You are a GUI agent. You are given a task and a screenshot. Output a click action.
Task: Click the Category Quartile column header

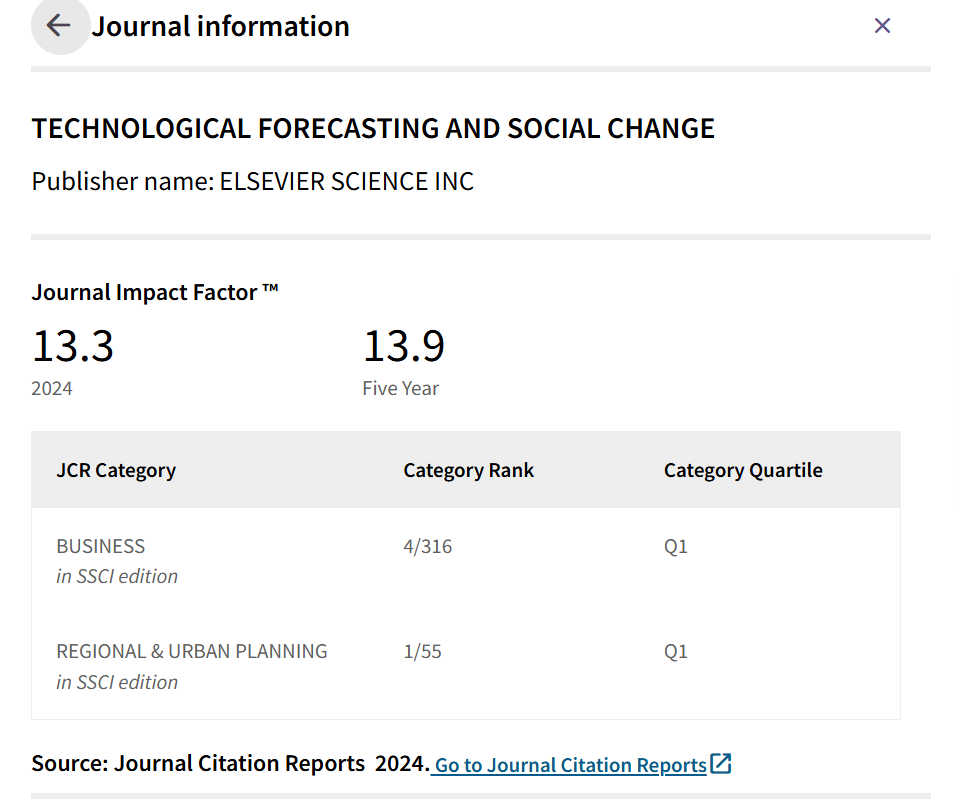pos(742,470)
